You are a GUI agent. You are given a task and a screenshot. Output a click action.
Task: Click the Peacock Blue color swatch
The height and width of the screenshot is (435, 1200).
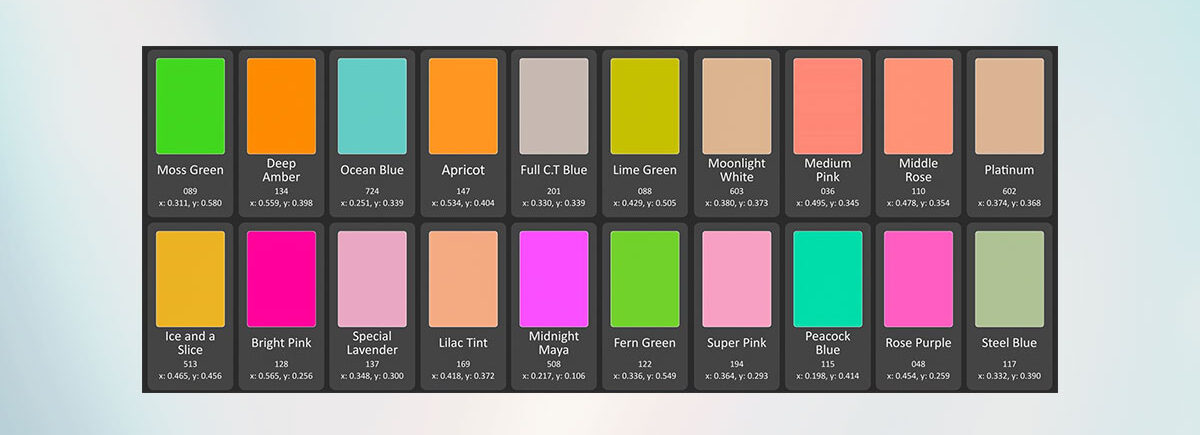click(x=827, y=279)
